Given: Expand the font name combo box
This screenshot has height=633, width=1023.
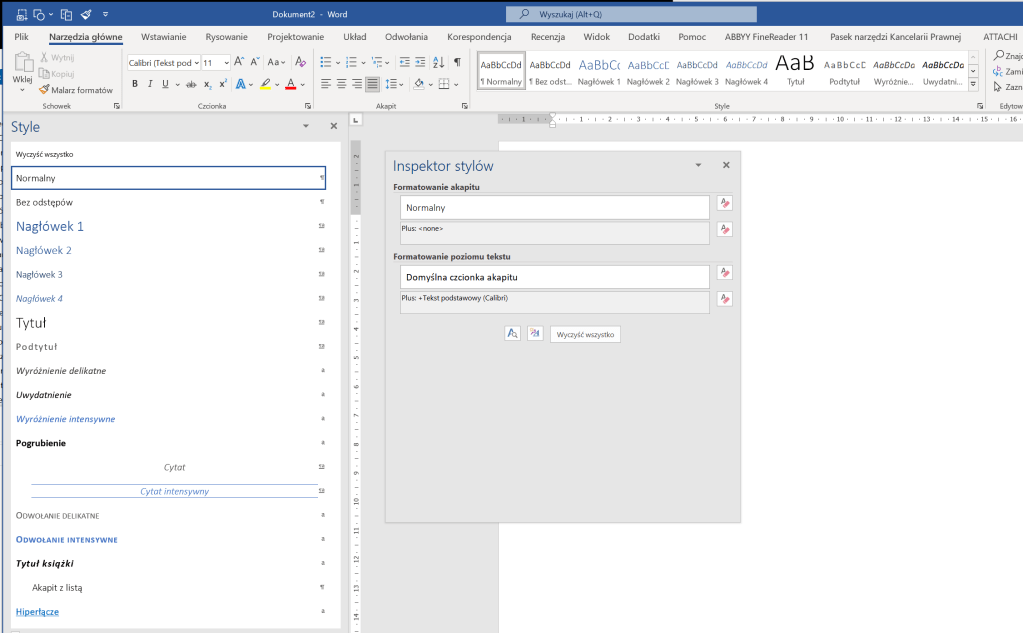Looking at the screenshot, I should tap(195, 62).
